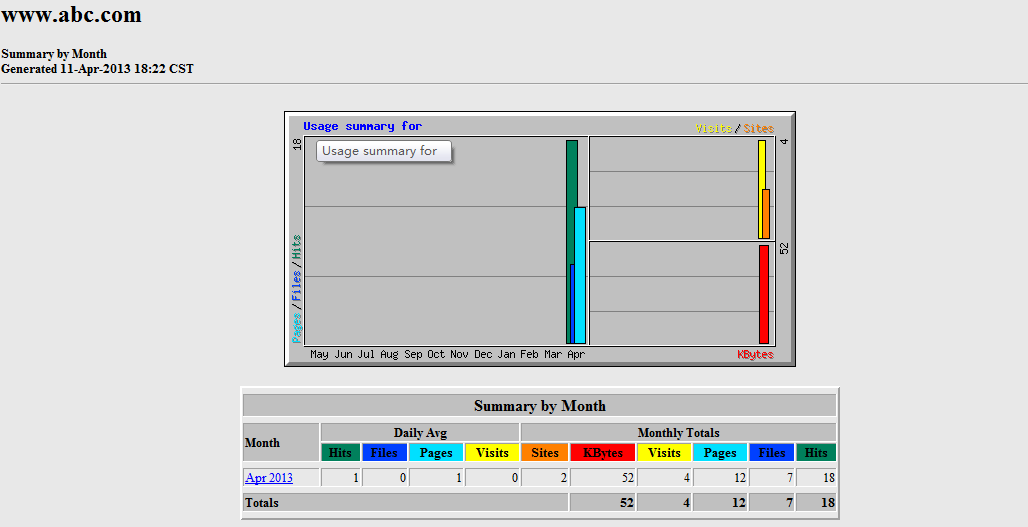Click the cyan Pages bar in chart
The width and height of the screenshot is (1028, 527).
point(580,275)
